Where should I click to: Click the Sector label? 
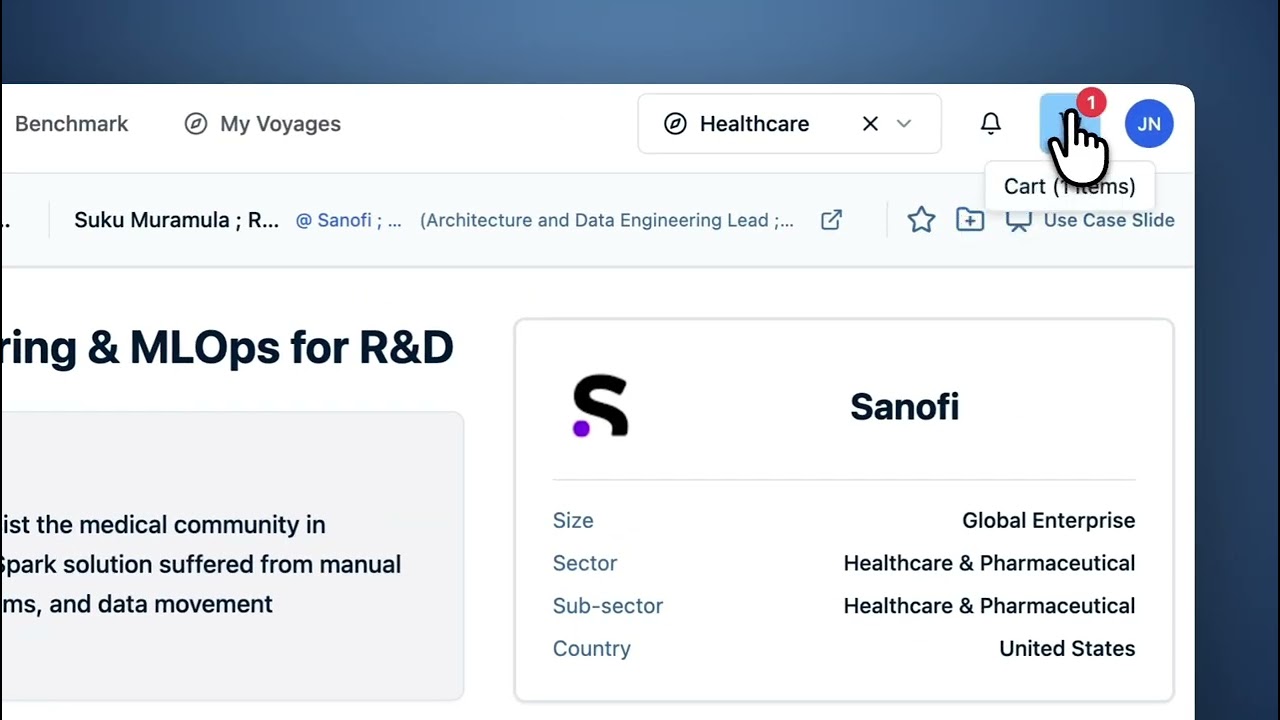click(585, 563)
